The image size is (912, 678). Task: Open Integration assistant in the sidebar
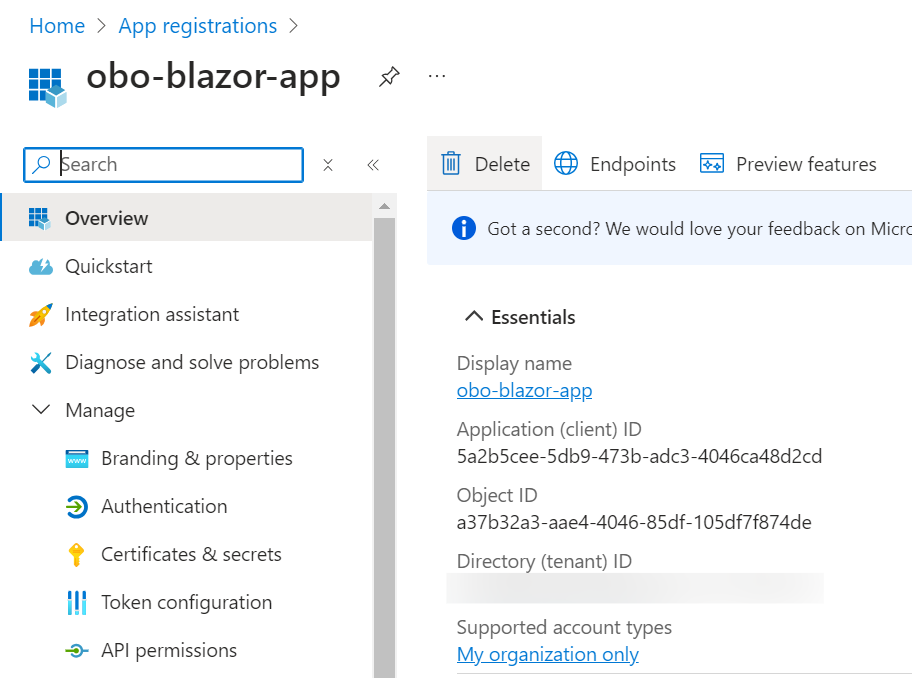pyautogui.click(x=187, y=315)
